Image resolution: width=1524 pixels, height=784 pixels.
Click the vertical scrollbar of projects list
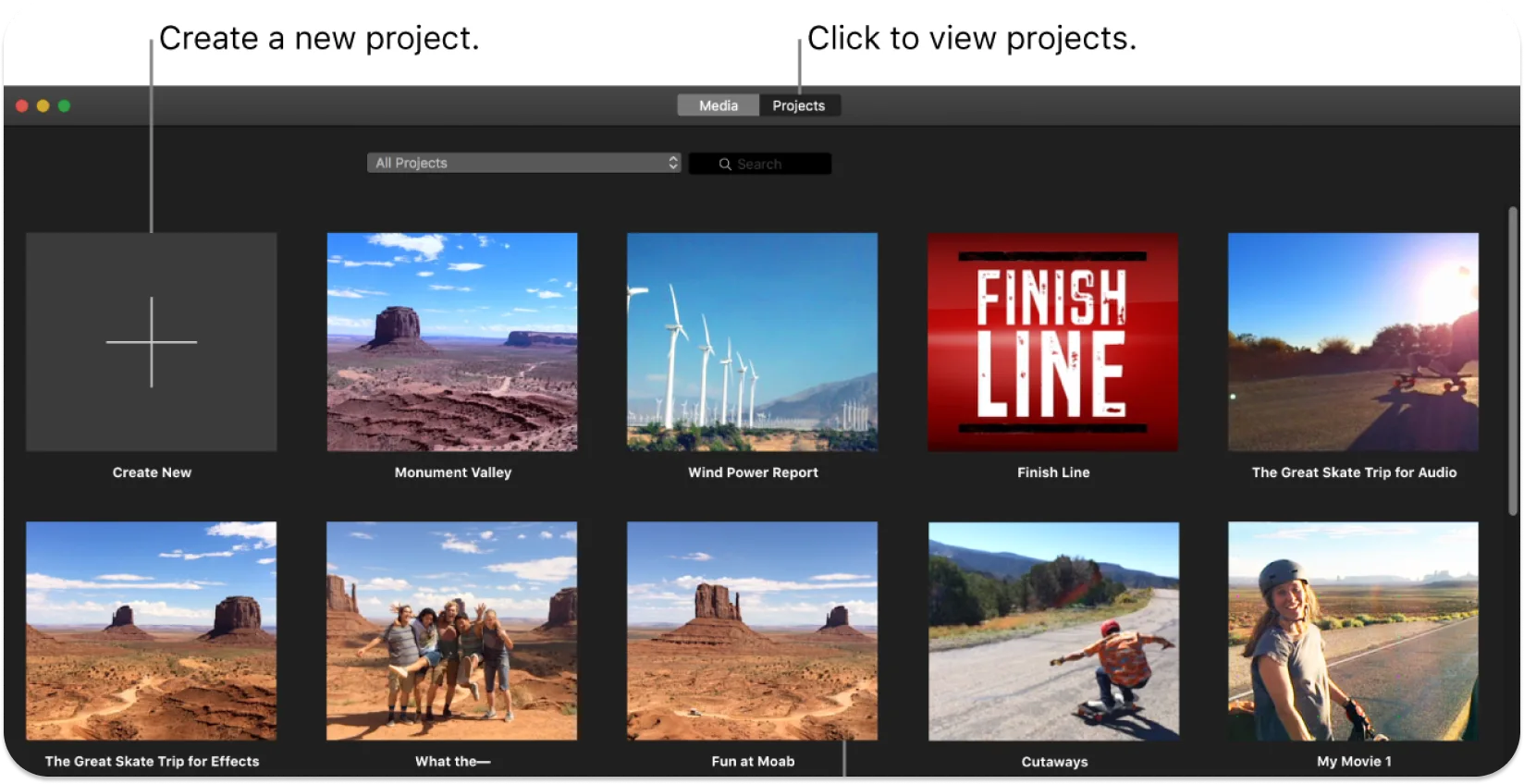[1513, 361]
